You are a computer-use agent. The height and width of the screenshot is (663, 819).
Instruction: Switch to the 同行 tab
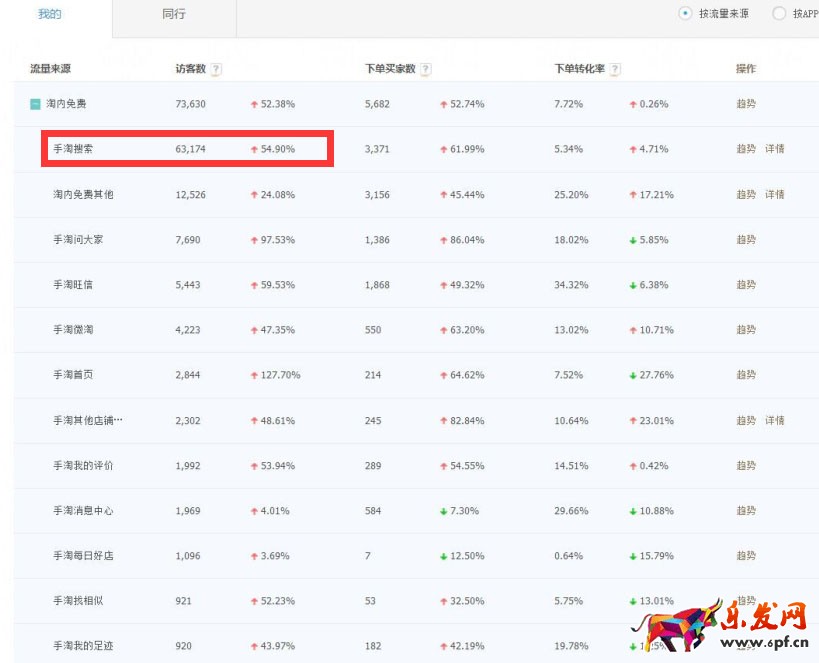tap(174, 14)
